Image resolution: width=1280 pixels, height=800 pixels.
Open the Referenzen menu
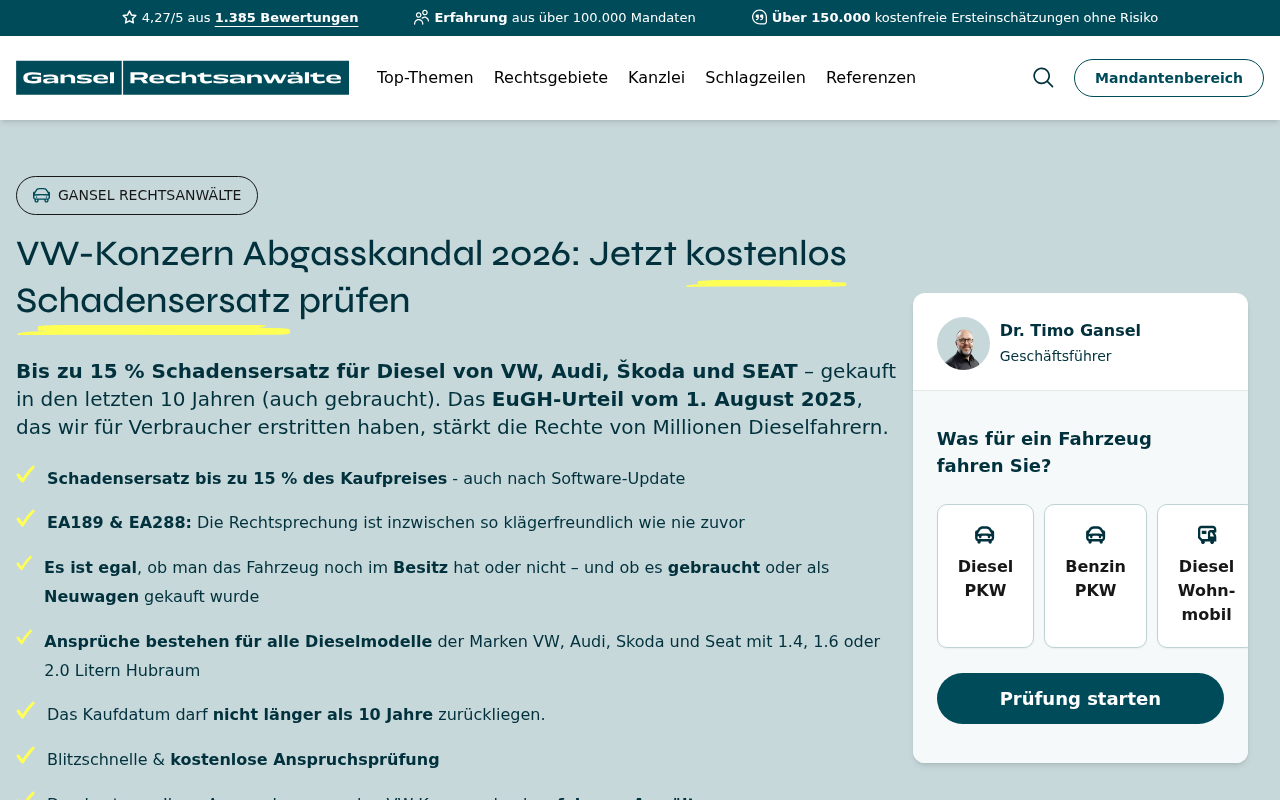(x=871, y=78)
